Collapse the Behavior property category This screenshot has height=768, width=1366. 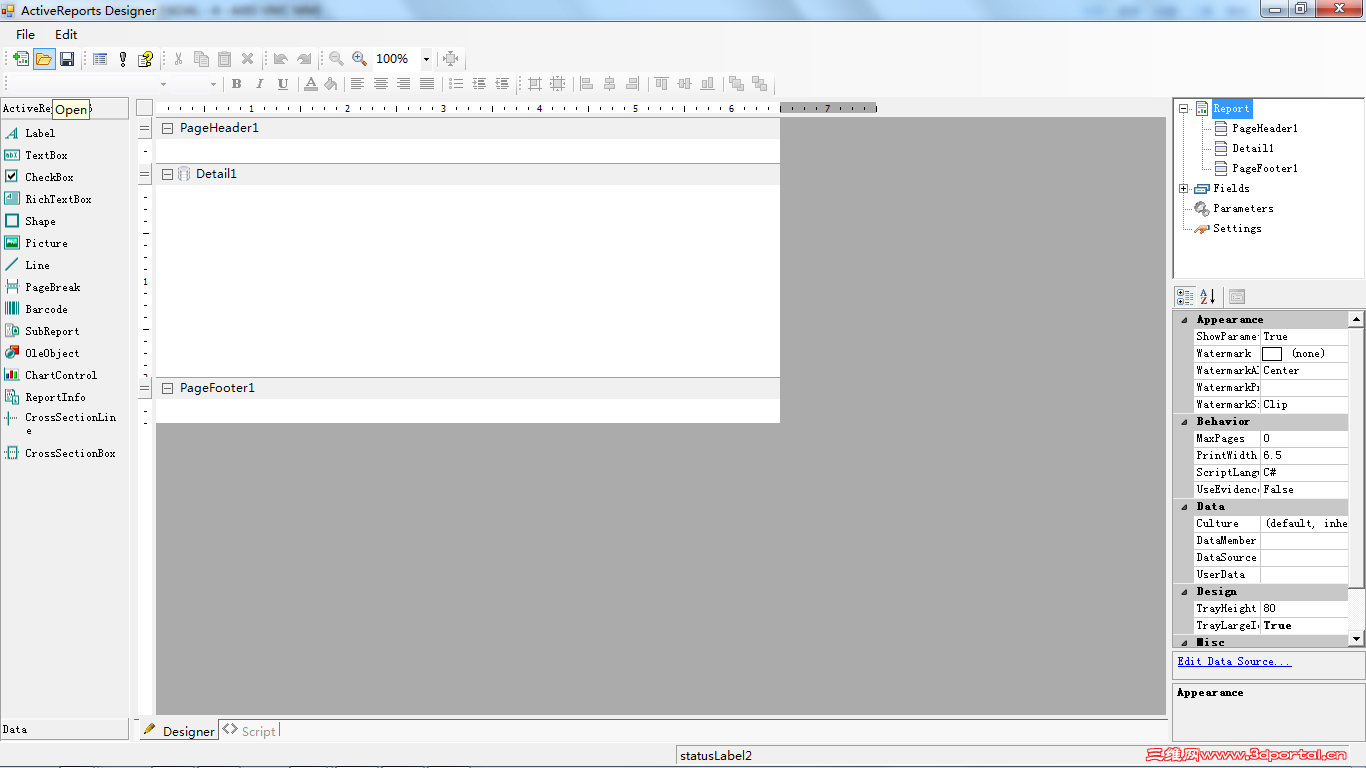coord(1184,422)
